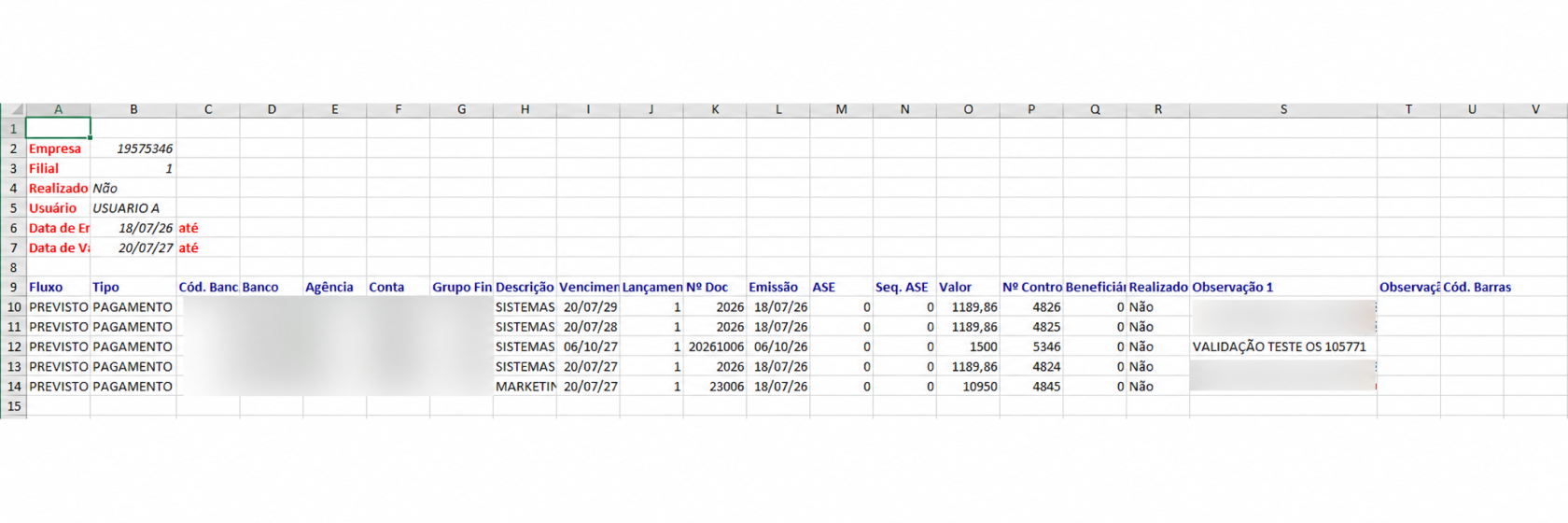Click the 'Agência' header cell
Screen dimensions: 1568x523
335,287
